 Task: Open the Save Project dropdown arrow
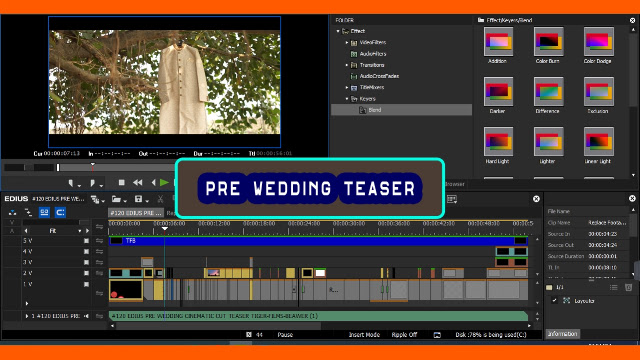pyautogui.click(x=147, y=201)
